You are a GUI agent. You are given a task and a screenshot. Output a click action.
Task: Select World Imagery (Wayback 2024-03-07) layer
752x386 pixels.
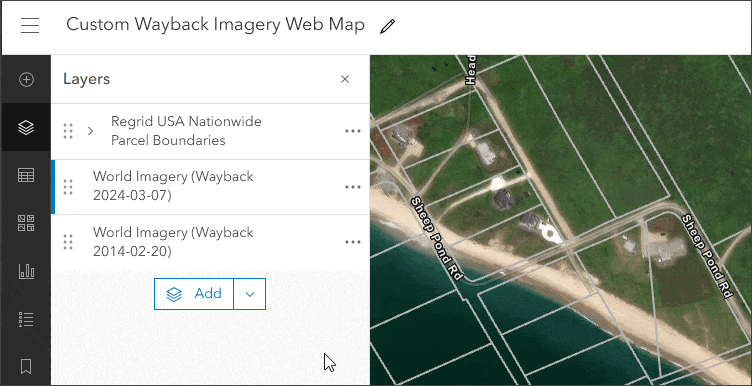click(210, 187)
